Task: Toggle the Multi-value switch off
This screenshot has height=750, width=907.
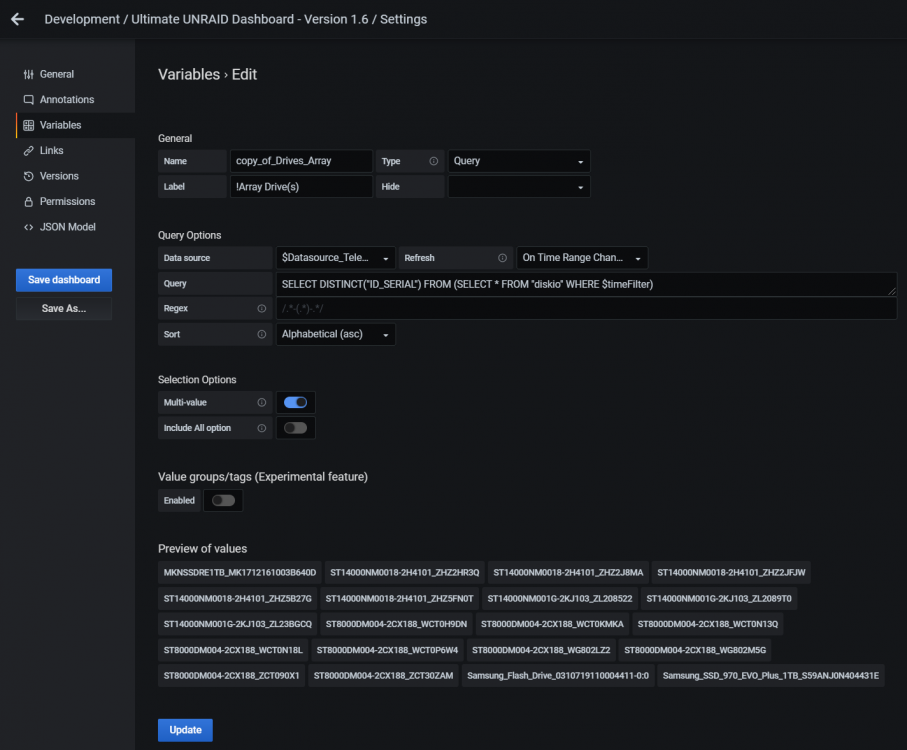Action: point(295,402)
